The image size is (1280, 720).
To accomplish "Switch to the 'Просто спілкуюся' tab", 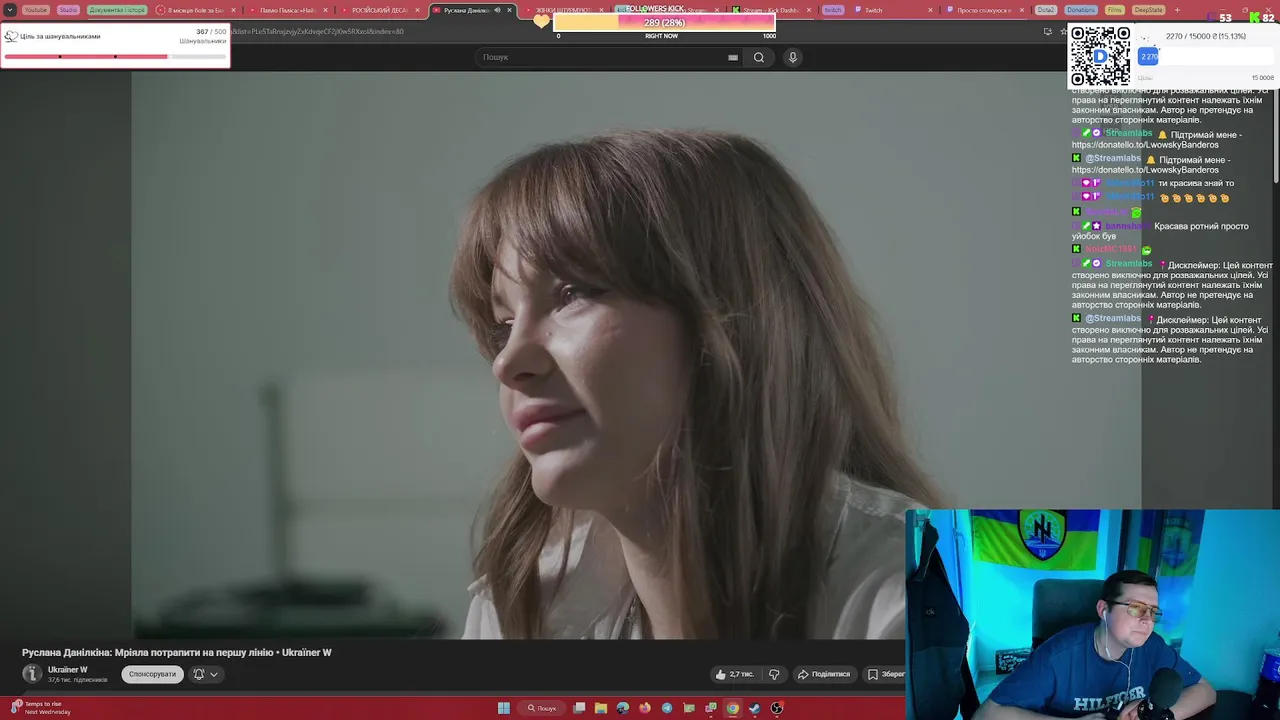I will (x=983, y=10).
